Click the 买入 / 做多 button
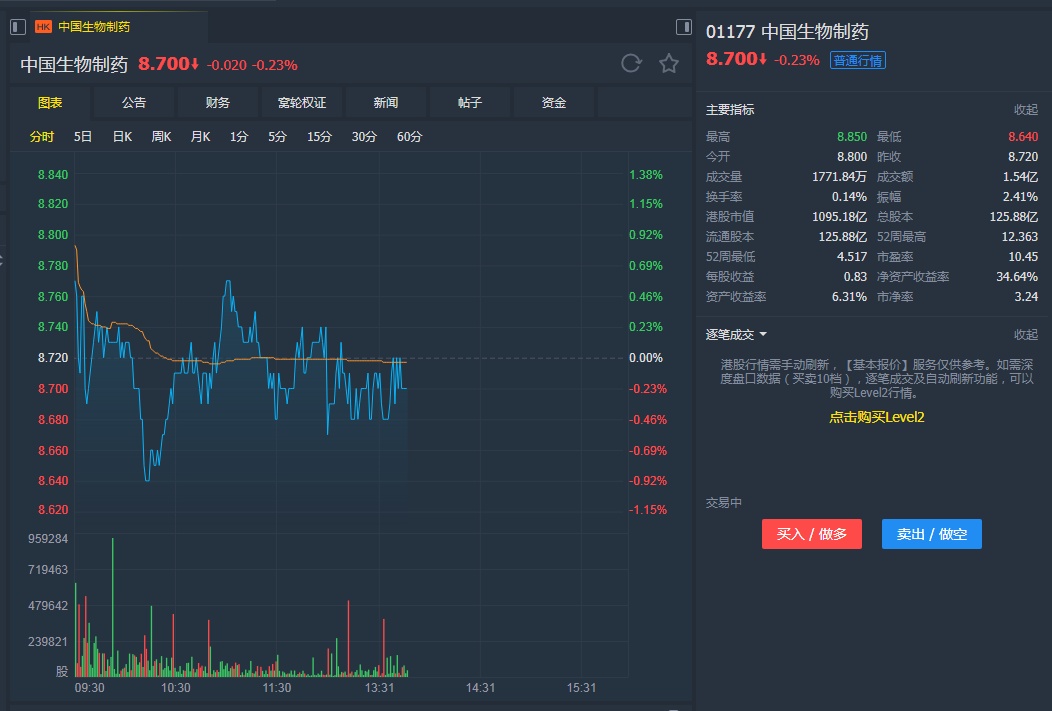 tap(812, 534)
